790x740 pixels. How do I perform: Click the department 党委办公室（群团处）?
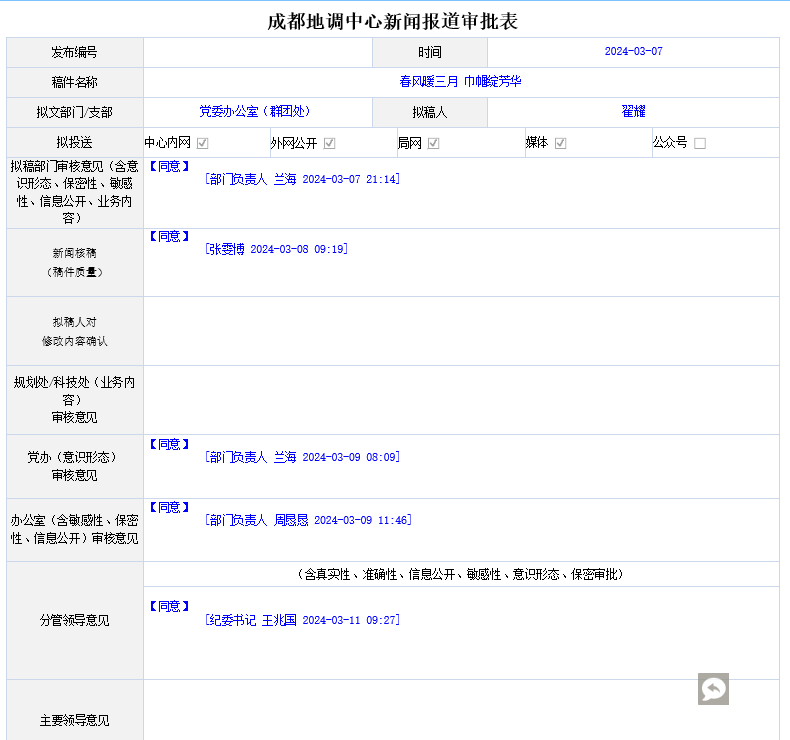click(x=254, y=112)
